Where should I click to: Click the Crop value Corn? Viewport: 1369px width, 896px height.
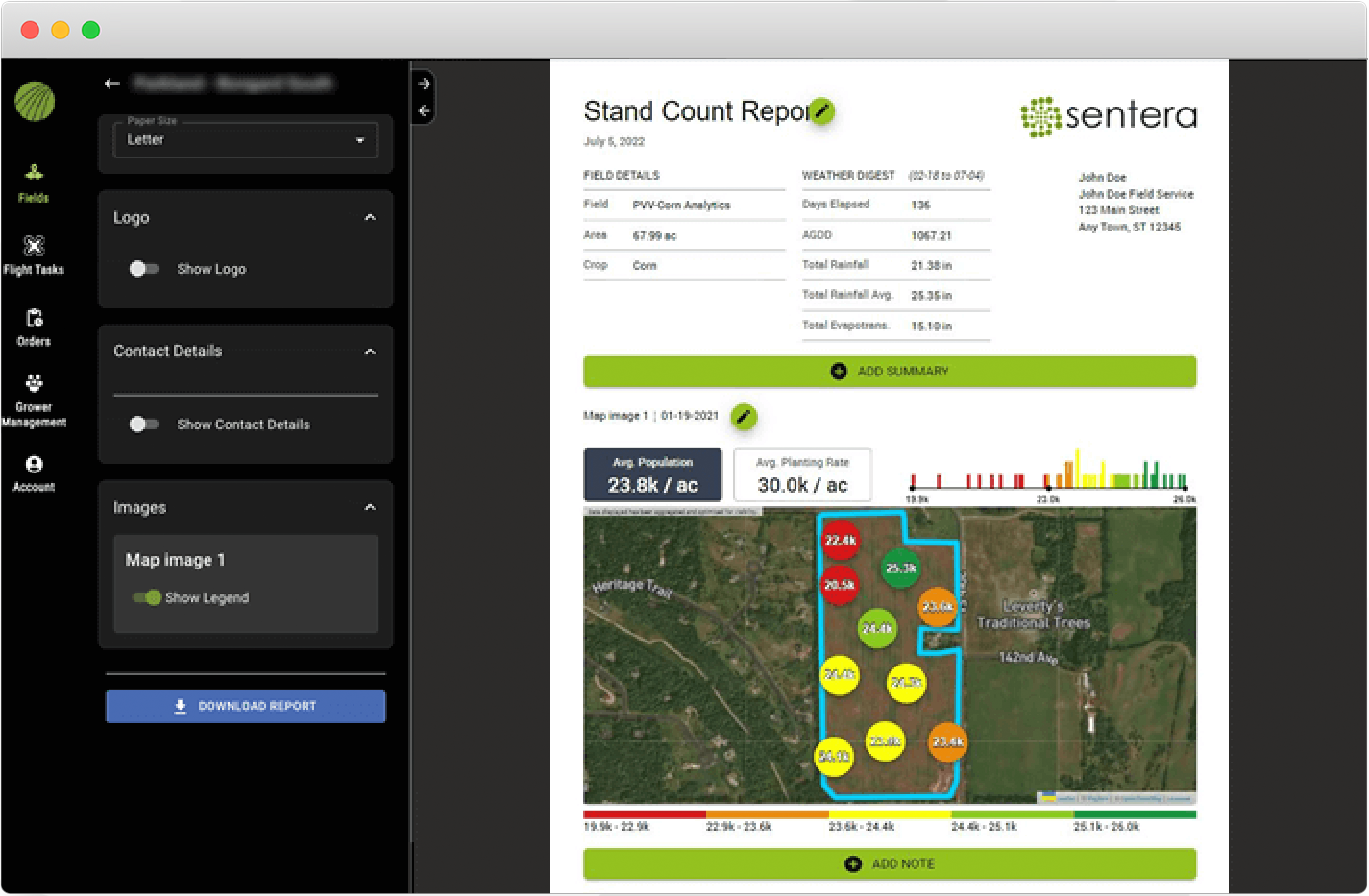(645, 266)
